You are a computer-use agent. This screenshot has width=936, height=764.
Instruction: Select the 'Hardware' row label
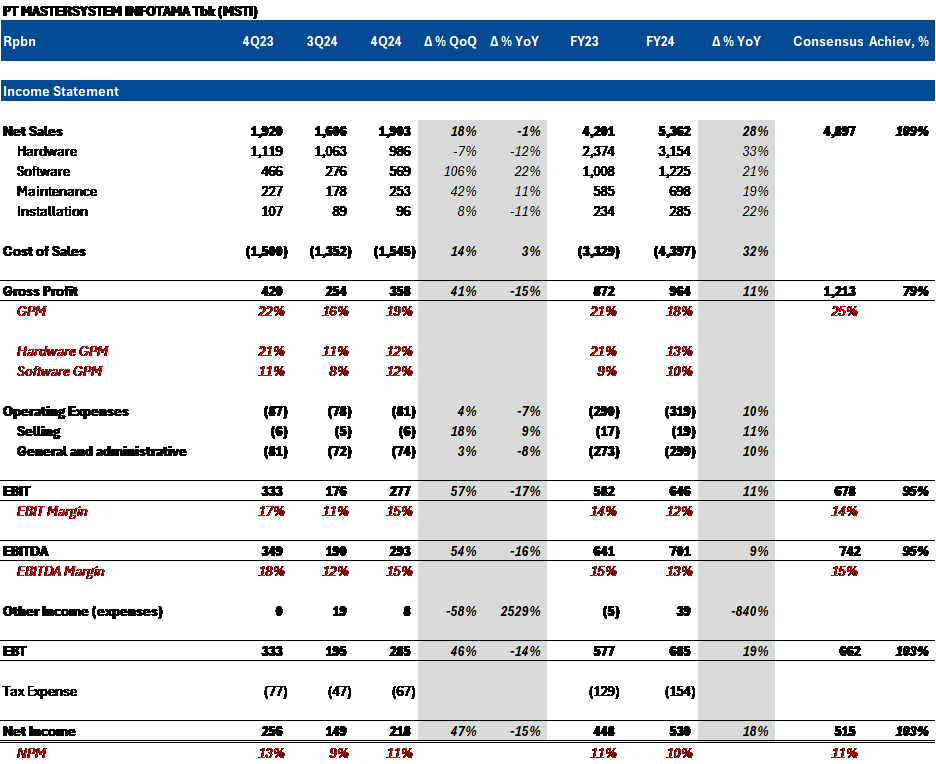coord(47,151)
